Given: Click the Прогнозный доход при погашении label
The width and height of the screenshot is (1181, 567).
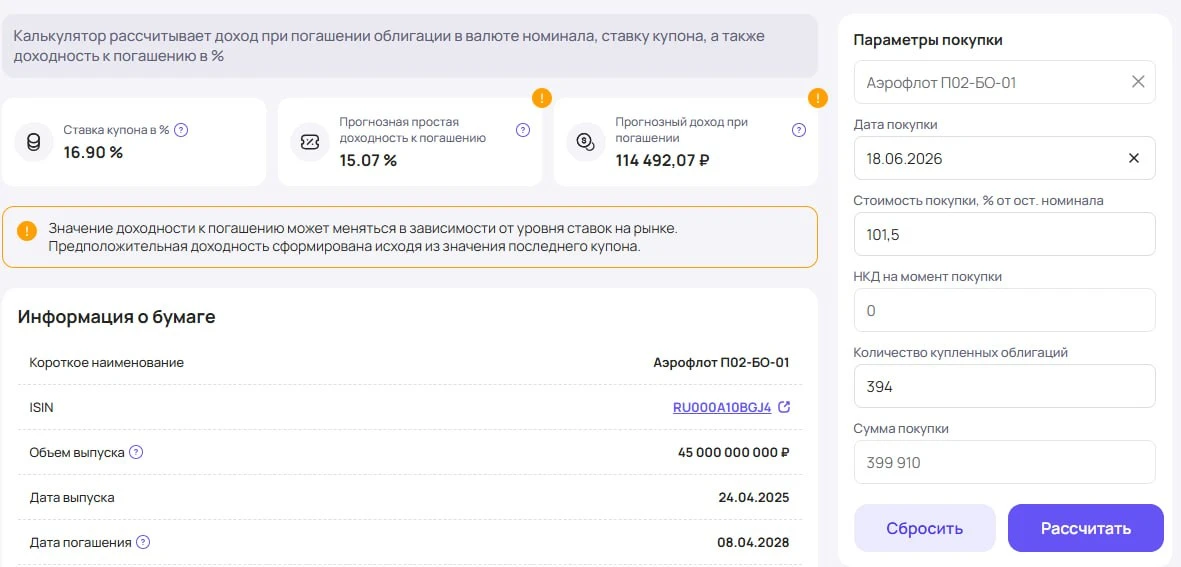Looking at the screenshot, I should 682,130.
